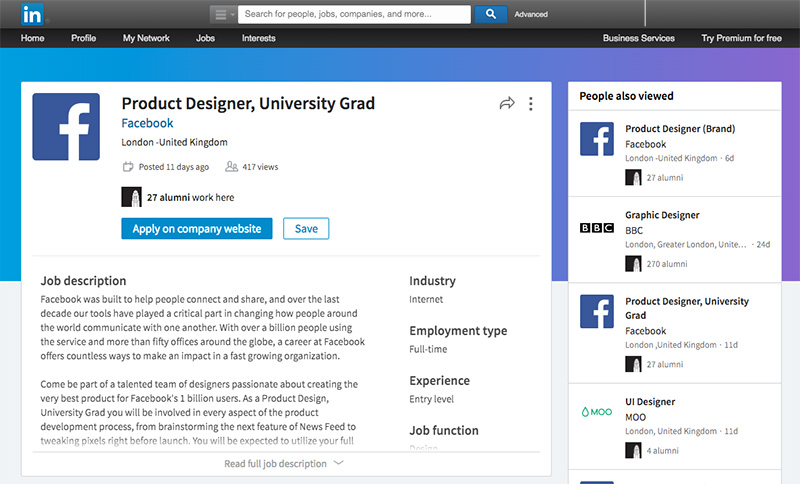The width and height of the screenshot is (800, 484).
Task: Click '270 alumni' text
Action: pyautogui.click(x=667, y=264)
